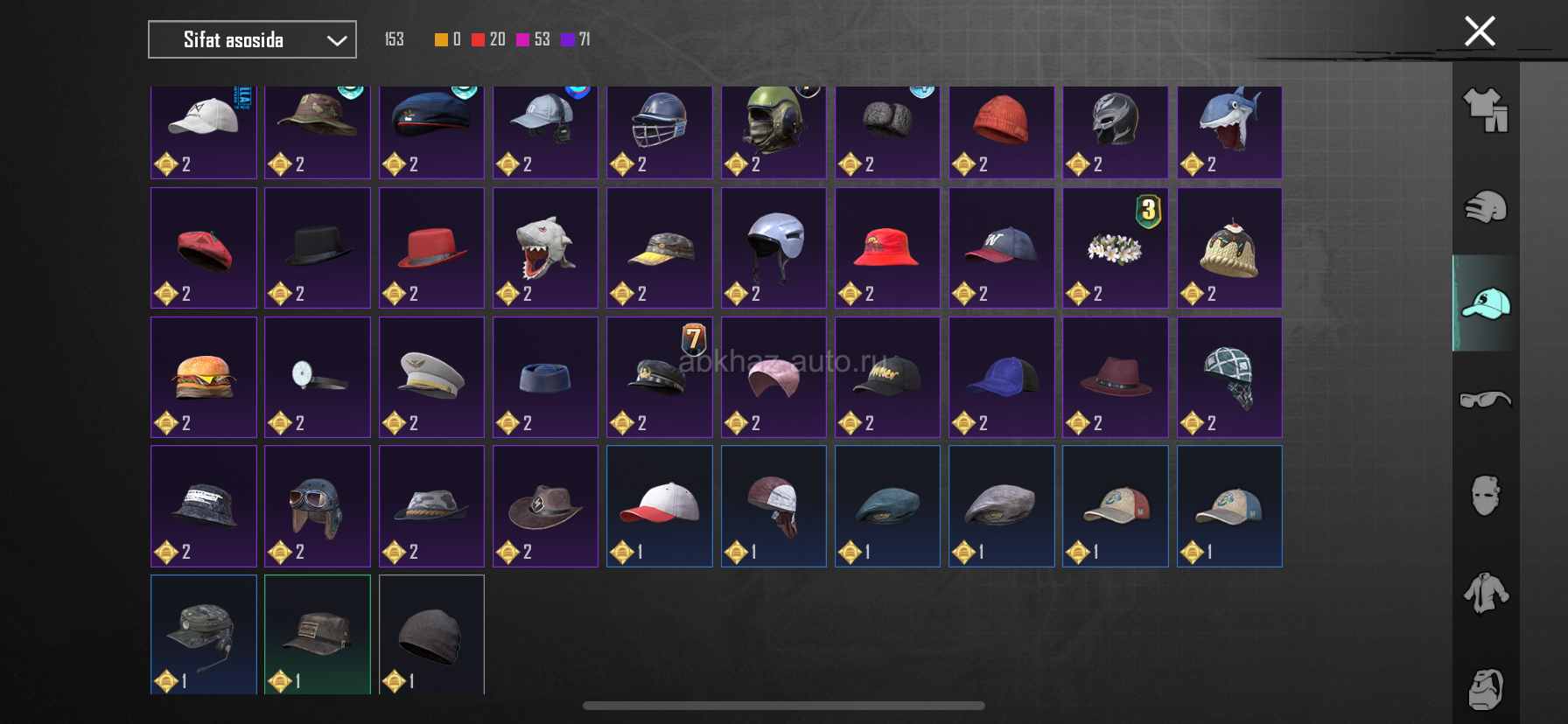This screenshot has height=724, width=1568.
Task: Select the aviator goggles leather cap
Action: [x=318, y=506]
